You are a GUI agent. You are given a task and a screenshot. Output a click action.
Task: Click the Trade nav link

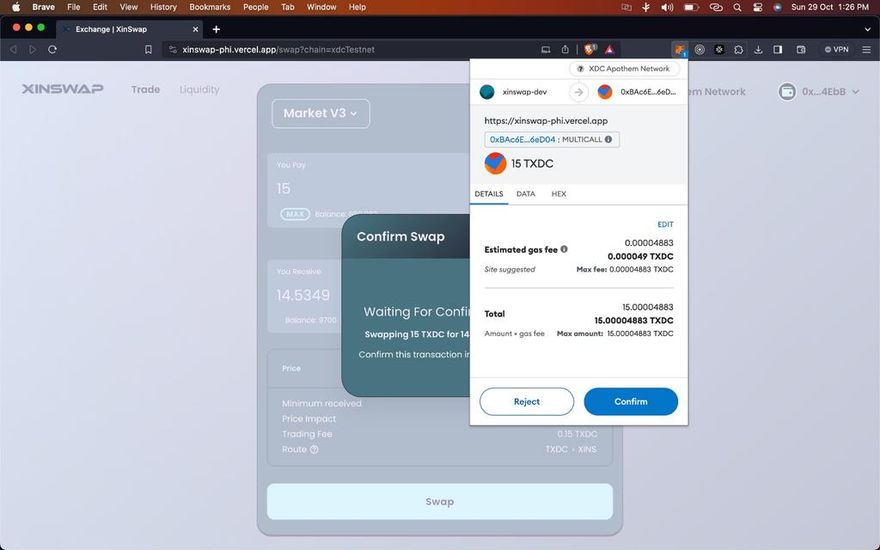coord(145,89)
